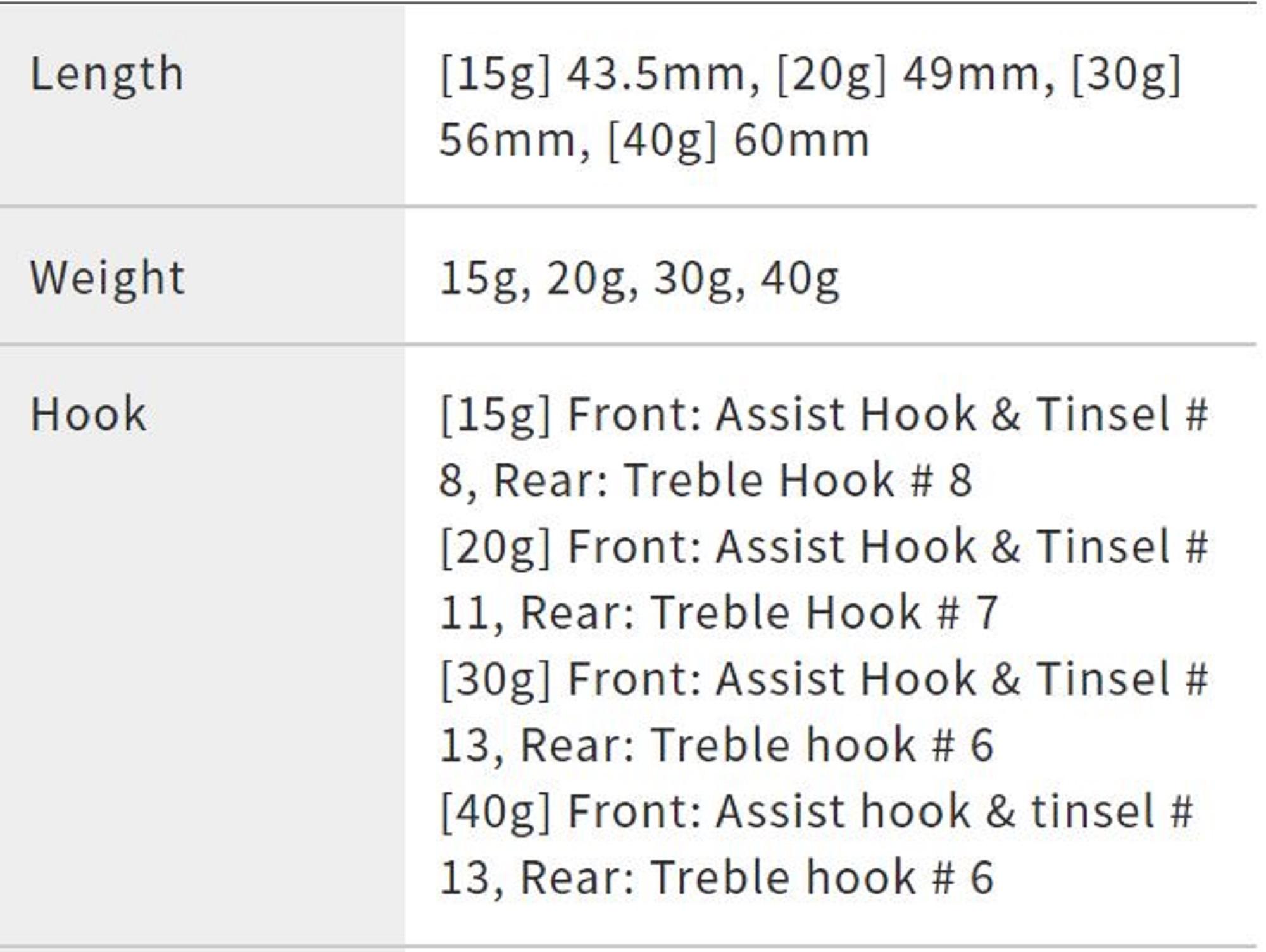Click the 60mm length value
Image resolution: width=1266 pixels, height=952 pixels.
coord(801,141)
